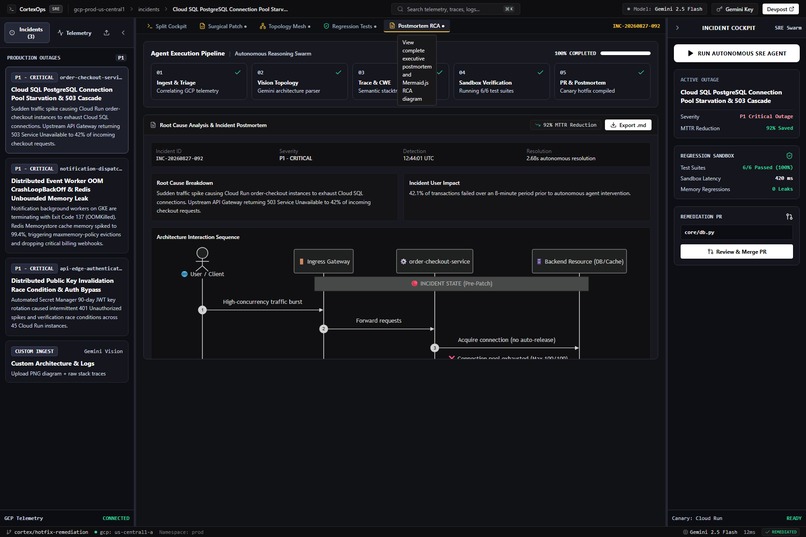Viewport: 806px width, 537px height.
Task: Click Review & Merge PR button
Action: coord(736,252)
